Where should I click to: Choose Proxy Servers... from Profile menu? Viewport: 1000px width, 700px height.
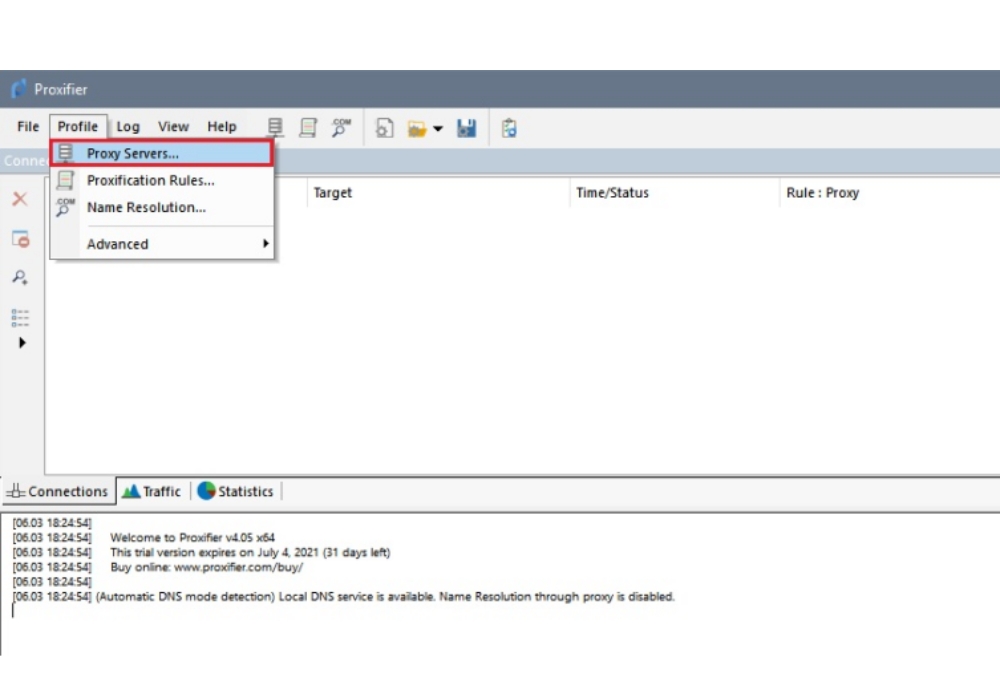coord(162,153)
